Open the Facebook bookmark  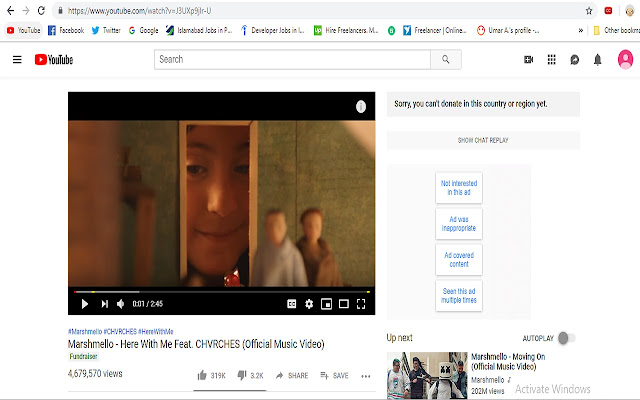click(66, 30)
